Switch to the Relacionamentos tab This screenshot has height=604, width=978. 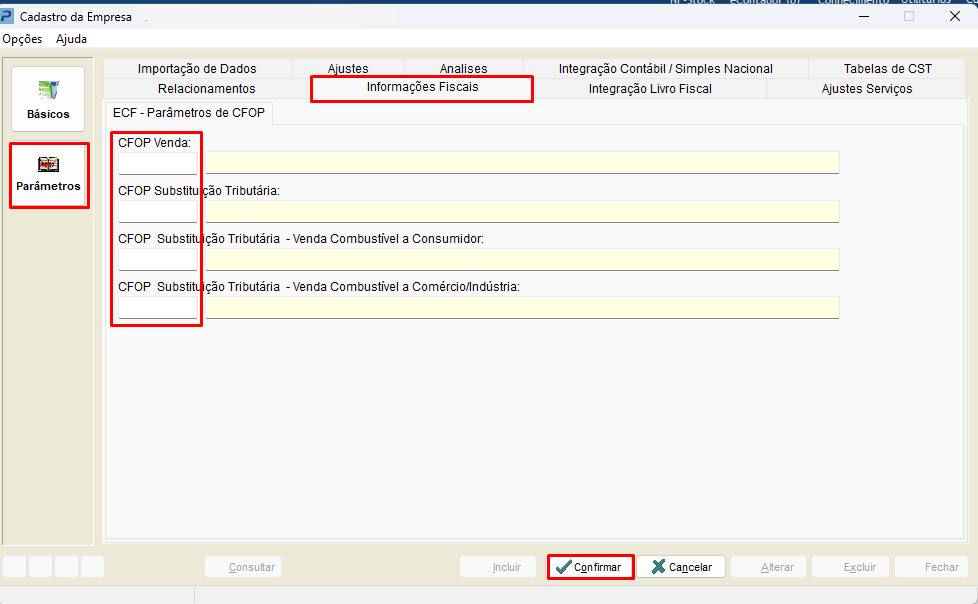pyautogui.click(x=206, y=89)
